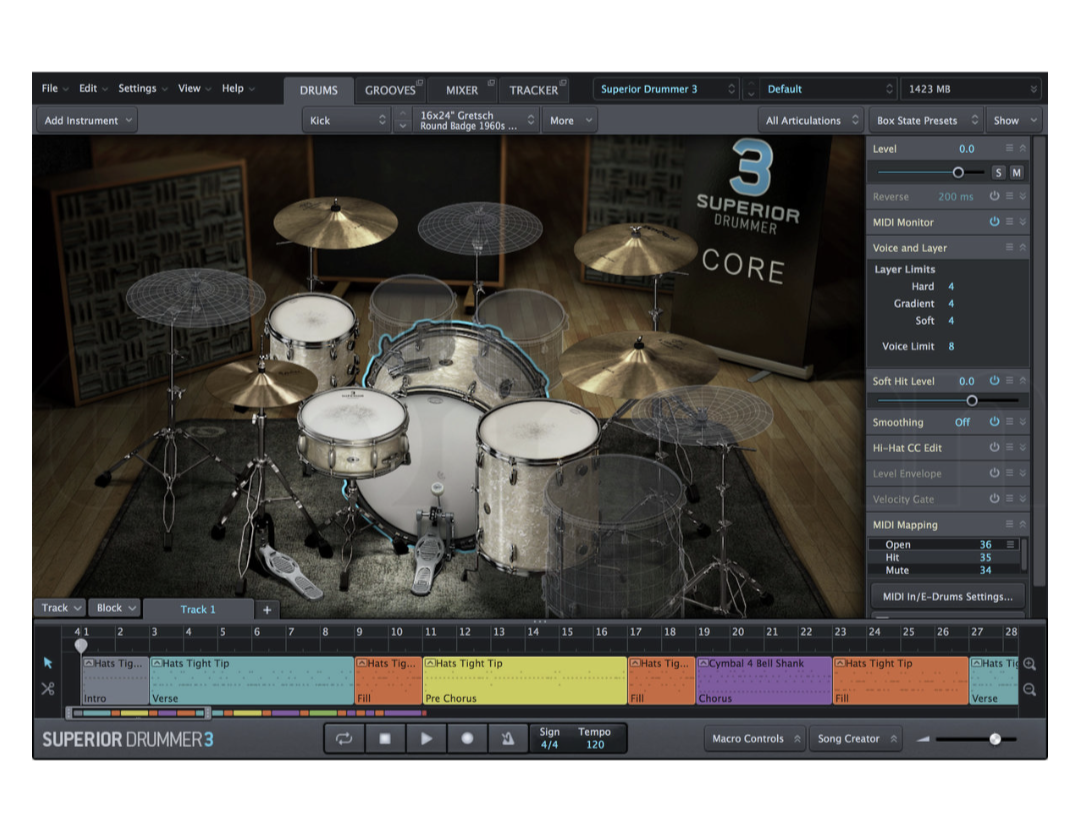Select the arrow pointer tool in song track
The image size is (1080, 839).
point(48,663)
